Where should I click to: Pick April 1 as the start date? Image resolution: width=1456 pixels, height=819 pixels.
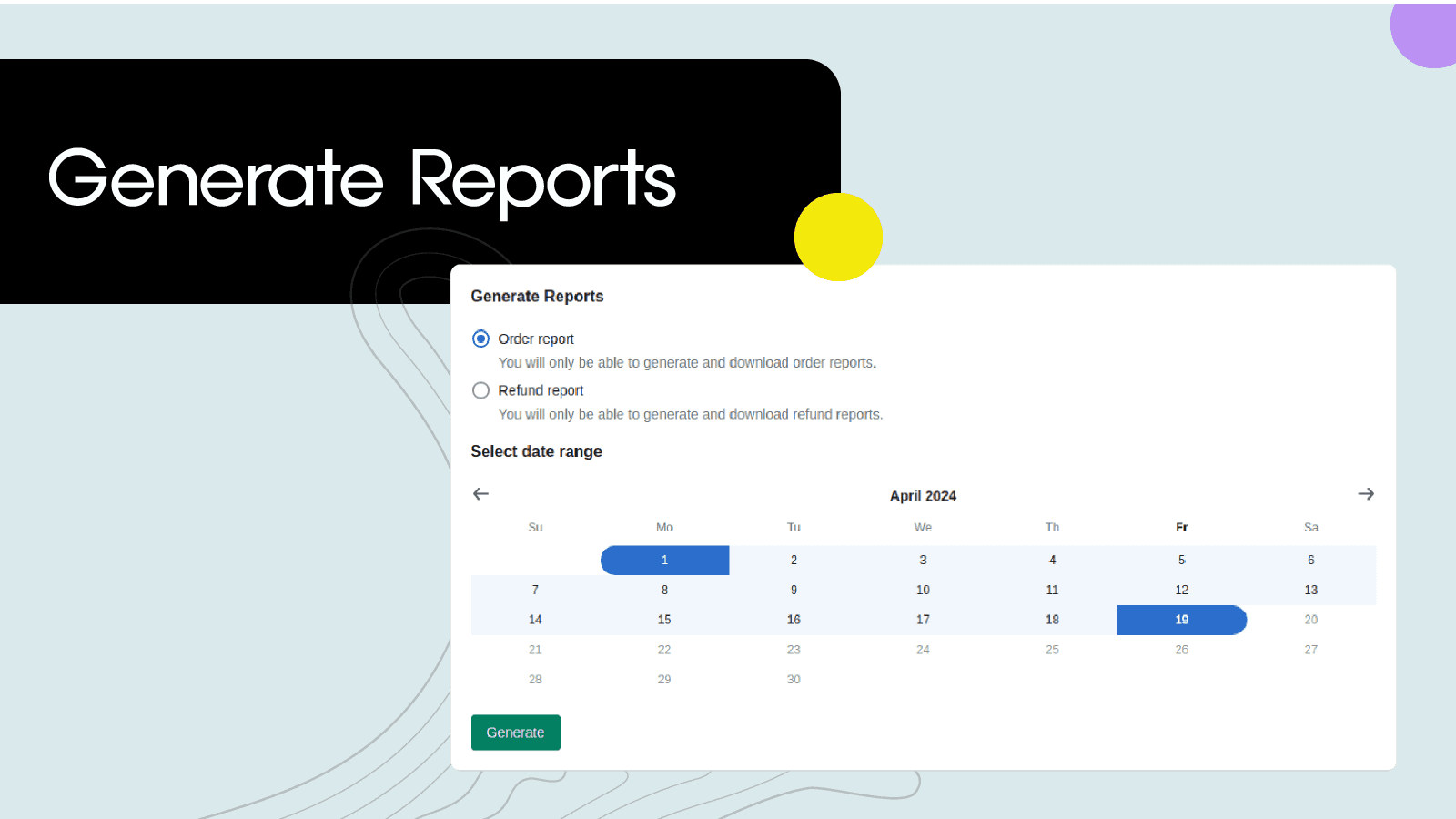pos(664,561)
